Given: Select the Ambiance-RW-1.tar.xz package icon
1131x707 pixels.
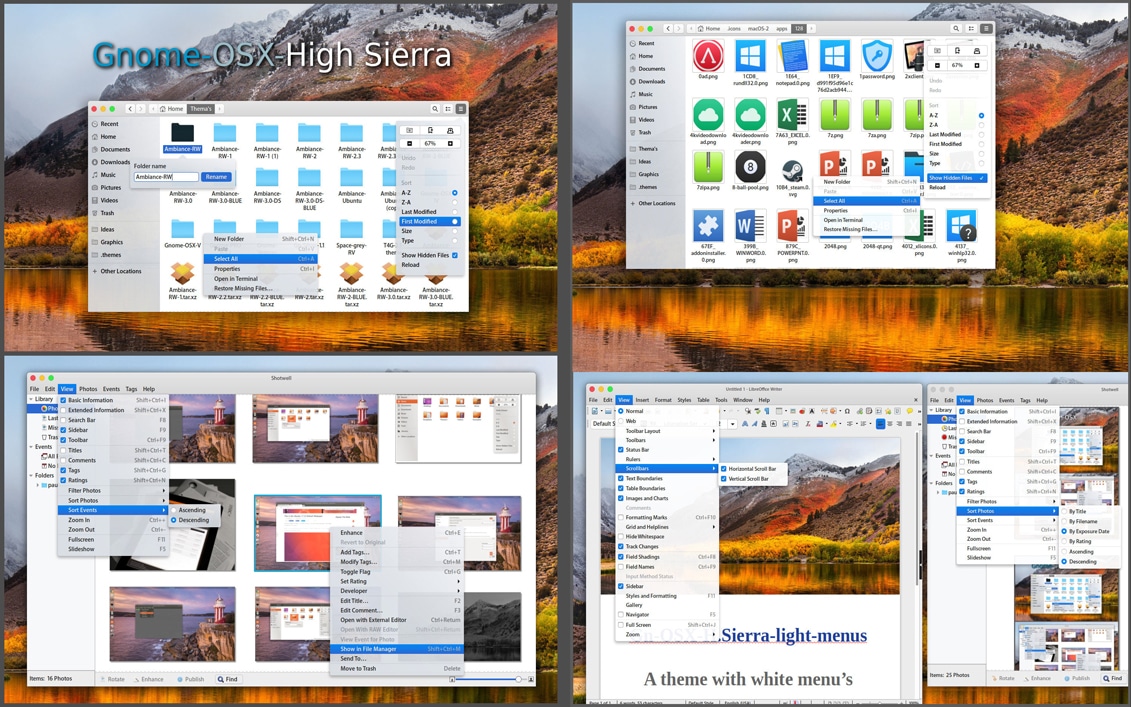Looking at the screenshot, I should 182,273.
